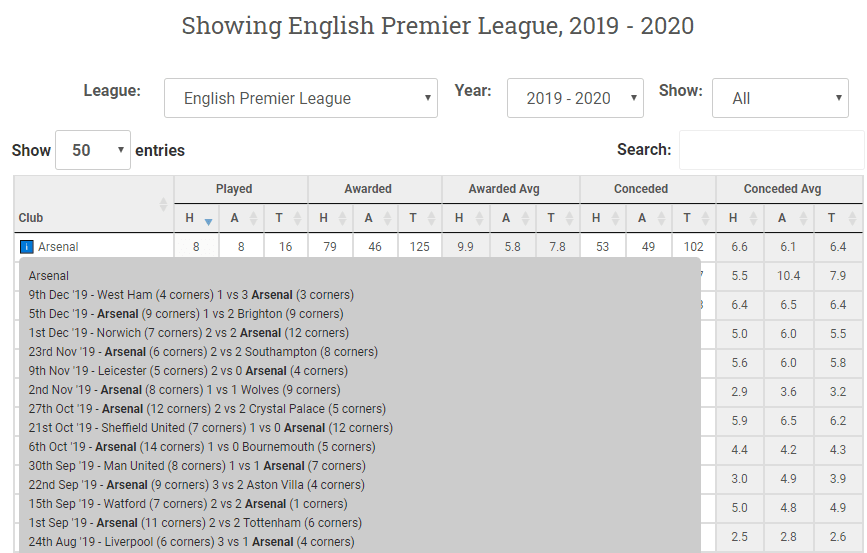The width and height of the screenshot is (867, 553).
Task: Open the Year 2019 - 2020 dropdown
Action: (575, 98)
